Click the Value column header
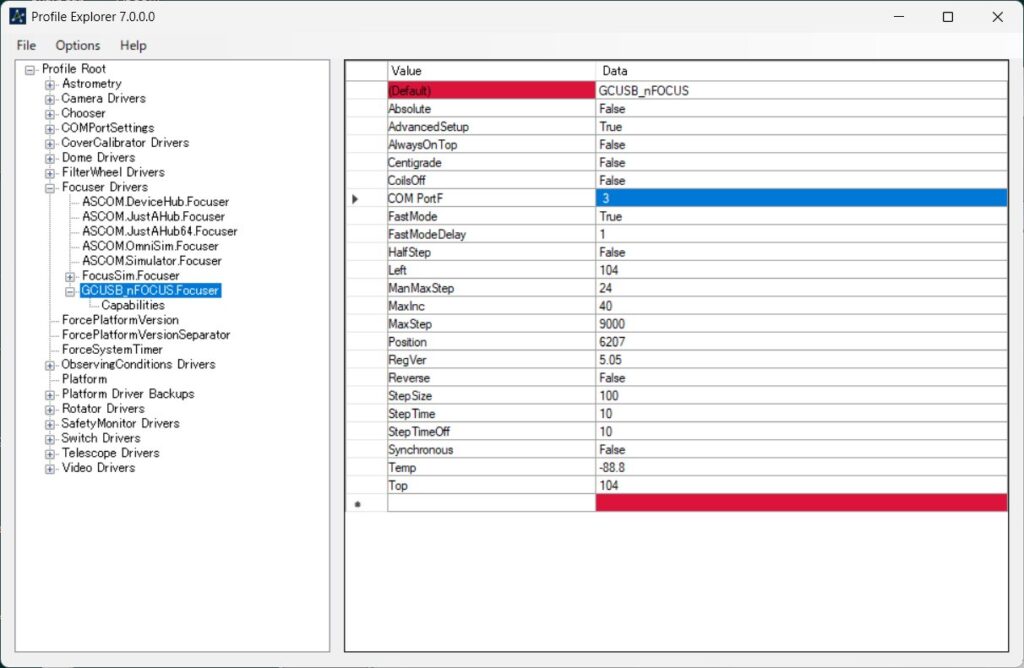This screenshot has height=668, width=1024. pyautogui.click(x=490, y=71)
